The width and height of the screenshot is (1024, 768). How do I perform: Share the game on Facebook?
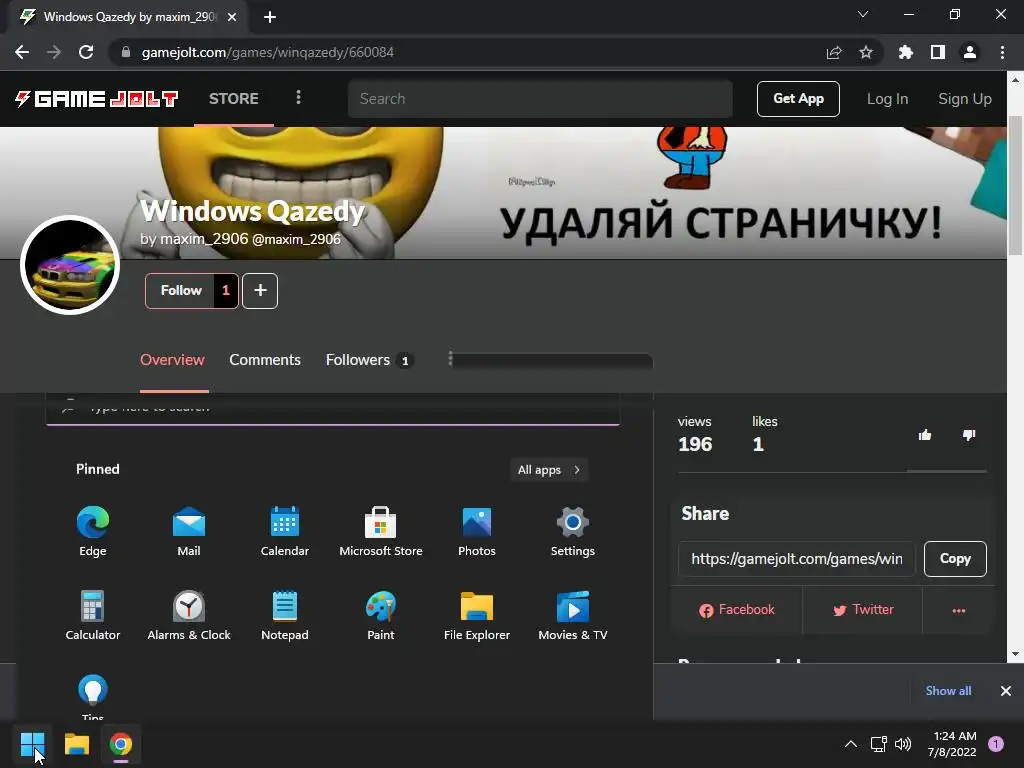[x=737, y=610]
